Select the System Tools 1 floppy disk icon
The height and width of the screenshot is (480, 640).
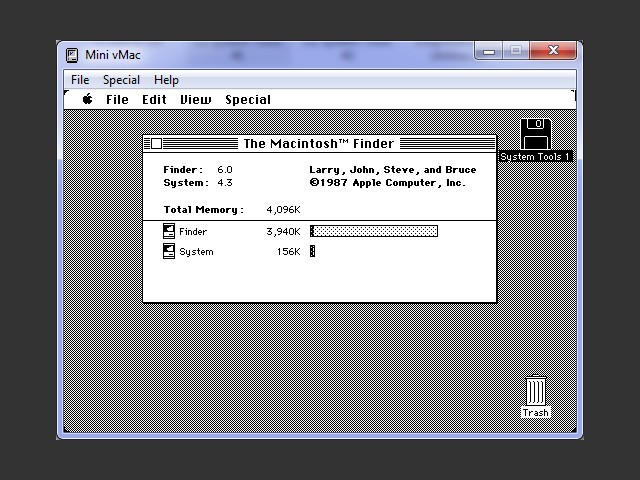click(536, 134)
